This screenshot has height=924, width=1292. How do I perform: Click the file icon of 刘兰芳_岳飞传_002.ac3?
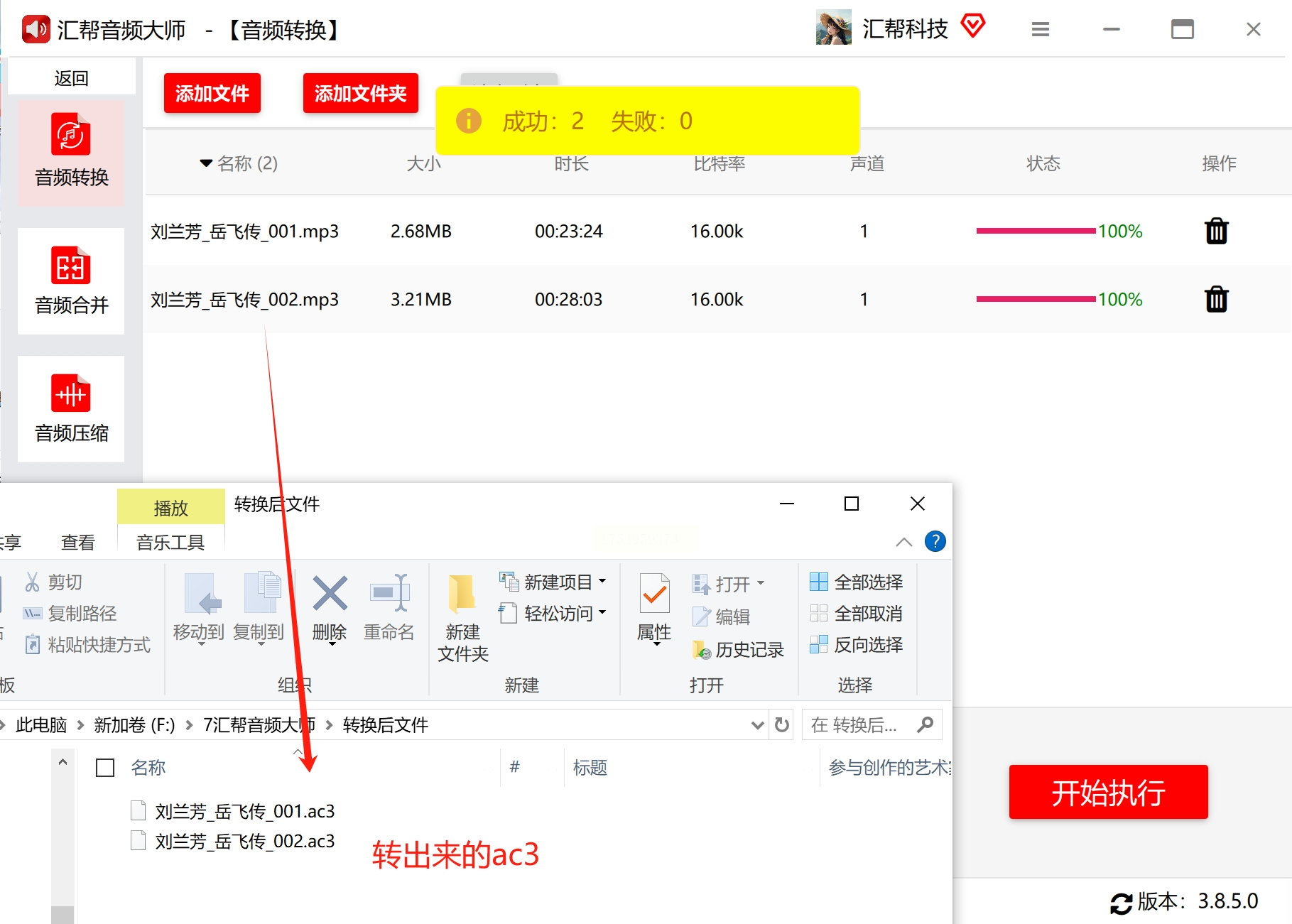139,840
